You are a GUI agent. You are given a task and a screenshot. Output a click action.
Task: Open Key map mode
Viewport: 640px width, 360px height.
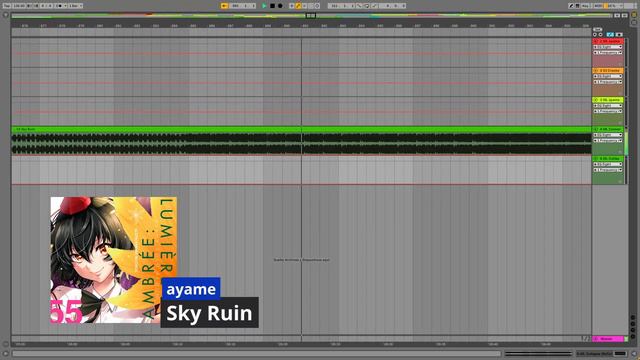[585, 6]
